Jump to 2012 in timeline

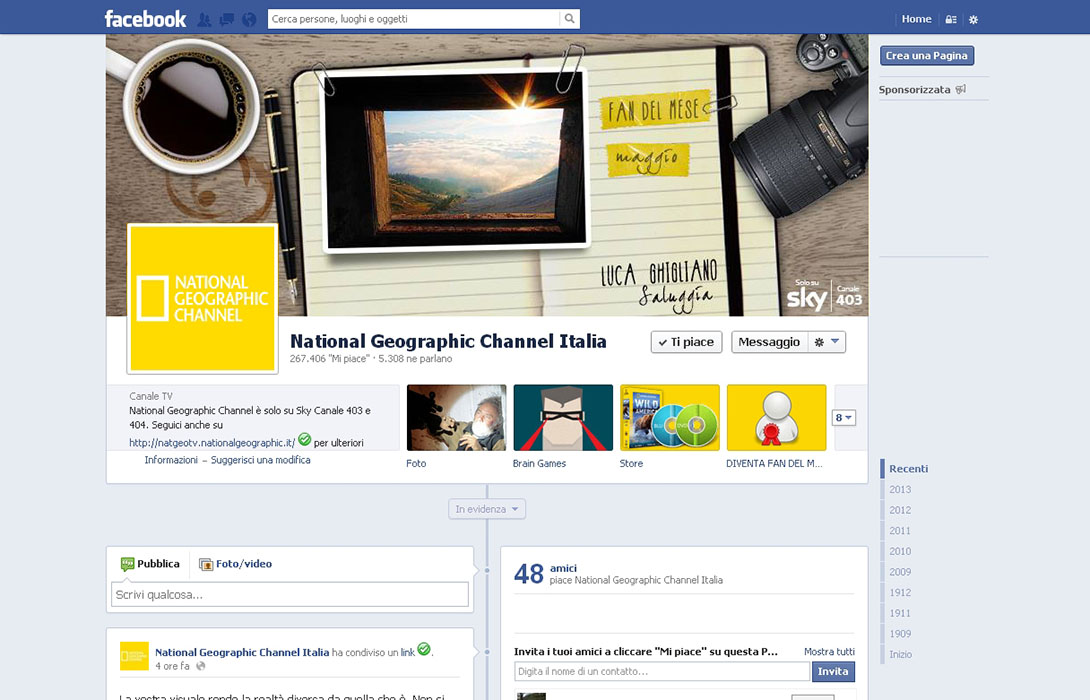(900, 510)
